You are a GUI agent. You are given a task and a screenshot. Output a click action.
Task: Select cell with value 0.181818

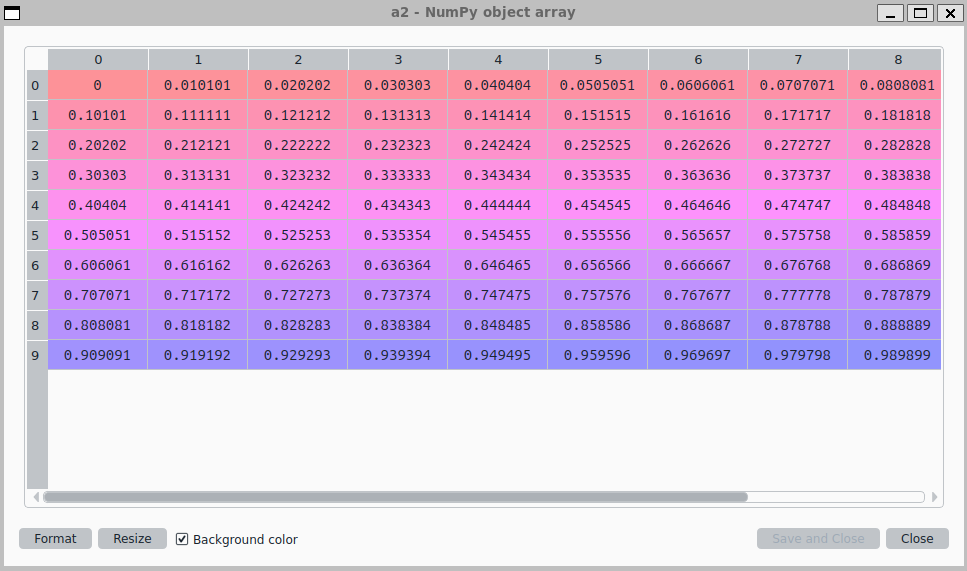point(895,115)
